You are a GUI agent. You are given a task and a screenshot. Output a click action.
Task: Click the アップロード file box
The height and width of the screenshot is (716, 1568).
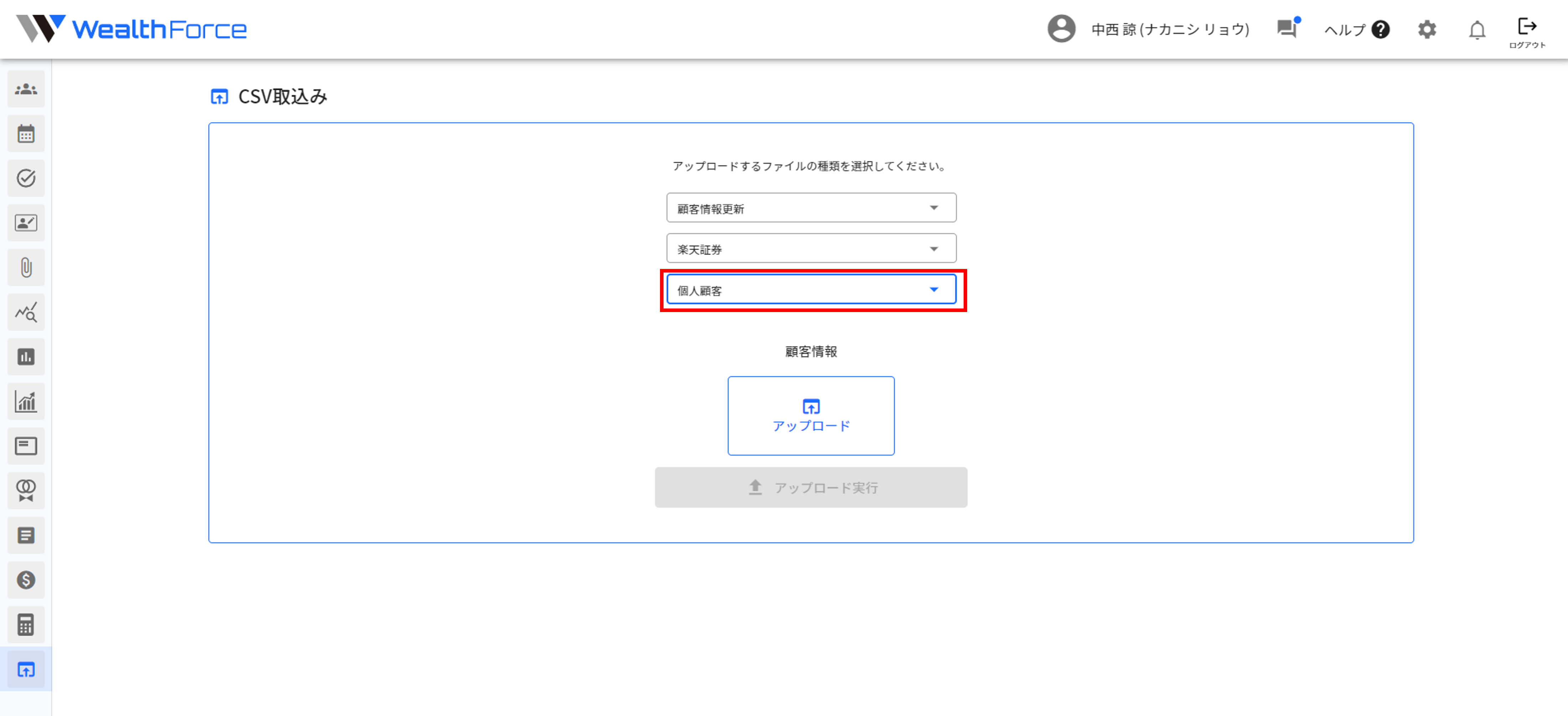point(811,415)
